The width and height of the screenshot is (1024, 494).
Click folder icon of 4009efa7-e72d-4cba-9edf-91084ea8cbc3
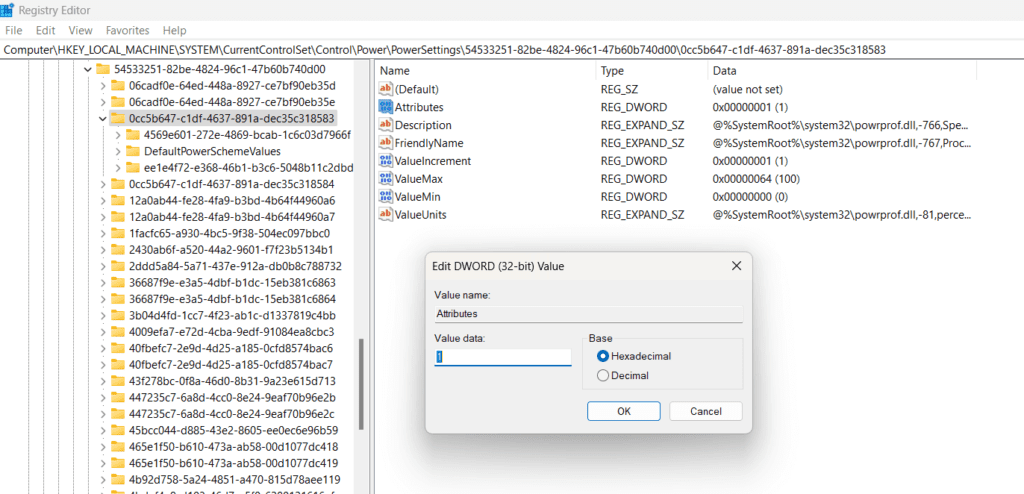point(118,332)
